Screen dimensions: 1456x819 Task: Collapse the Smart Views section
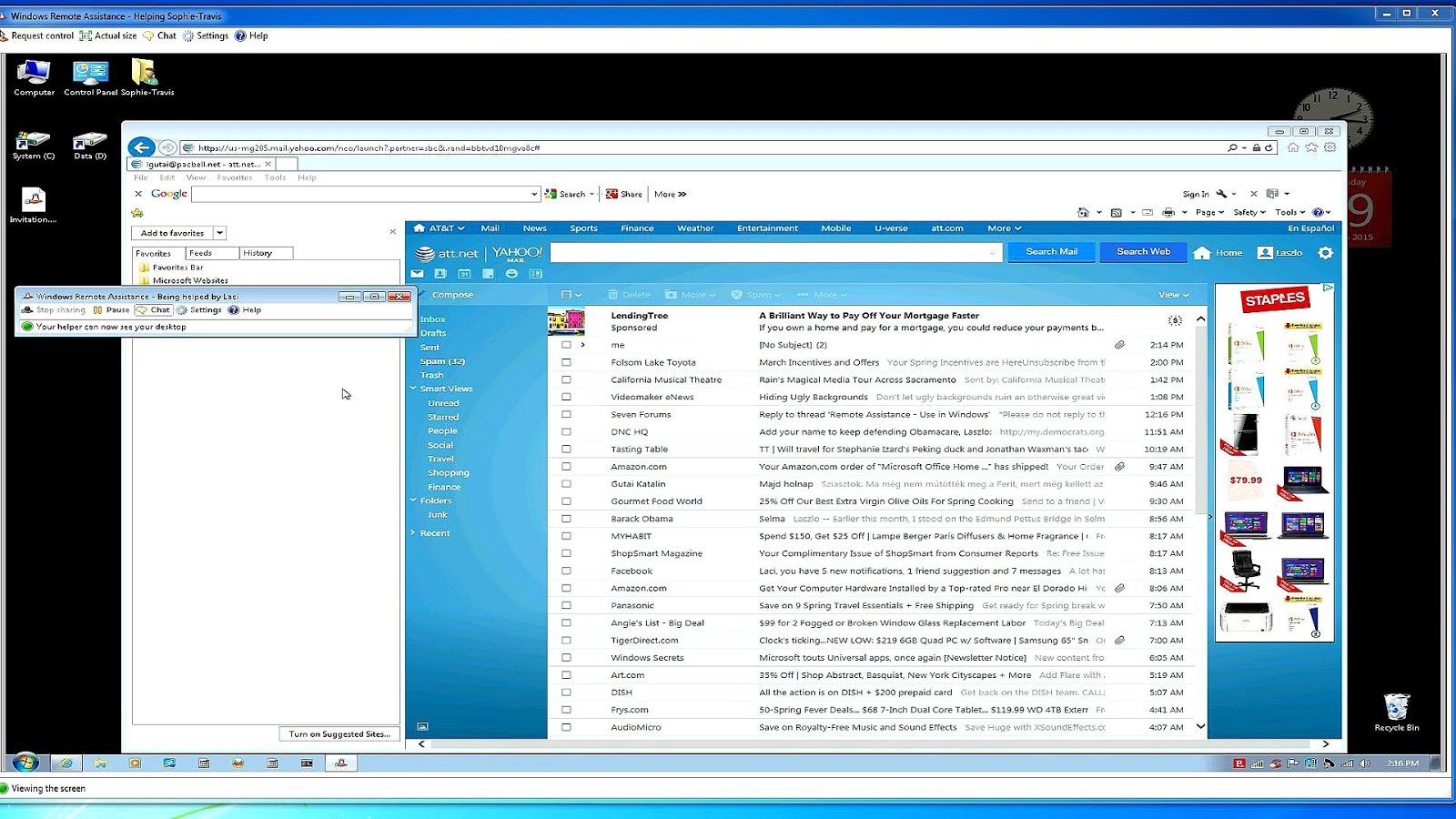coord(414,389)
